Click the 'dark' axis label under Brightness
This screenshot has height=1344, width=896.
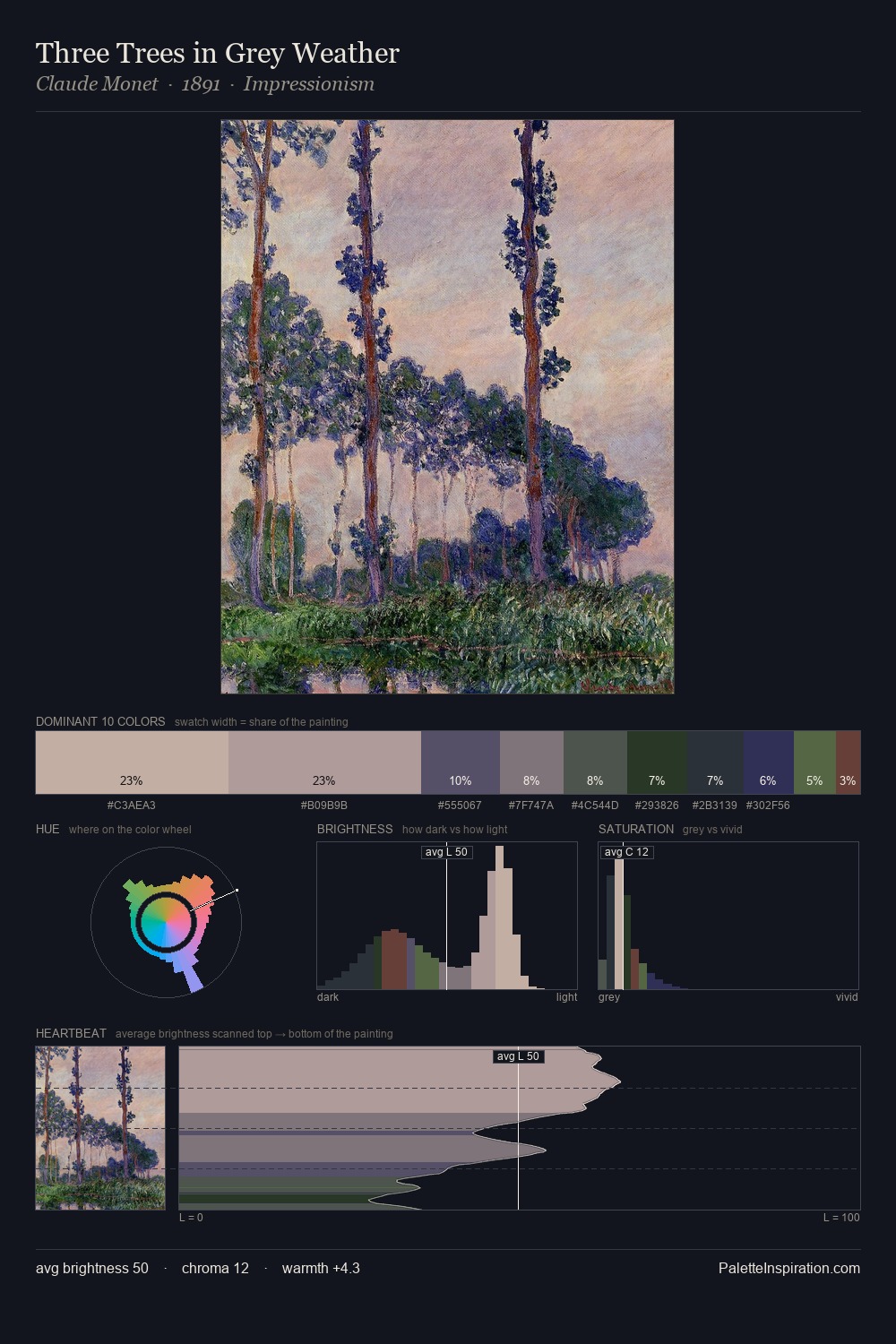pyautogui.click(x=328, y=997)
